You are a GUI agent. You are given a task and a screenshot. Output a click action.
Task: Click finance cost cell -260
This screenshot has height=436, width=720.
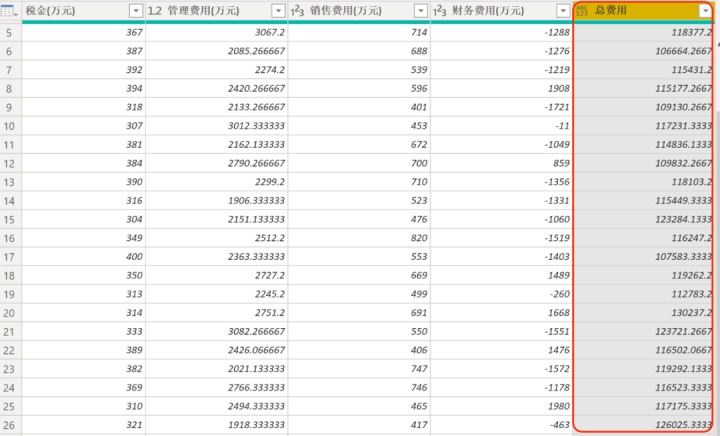[x=501, y=294]
